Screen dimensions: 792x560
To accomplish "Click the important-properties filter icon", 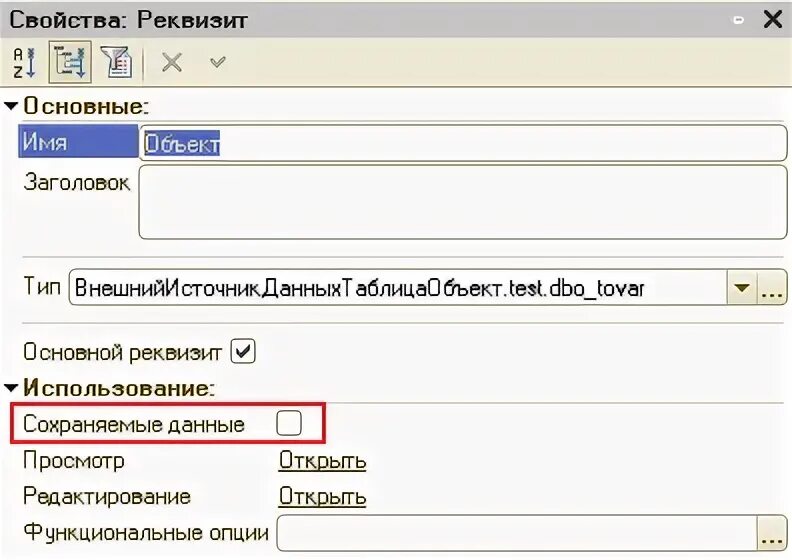I will (117, 62).
